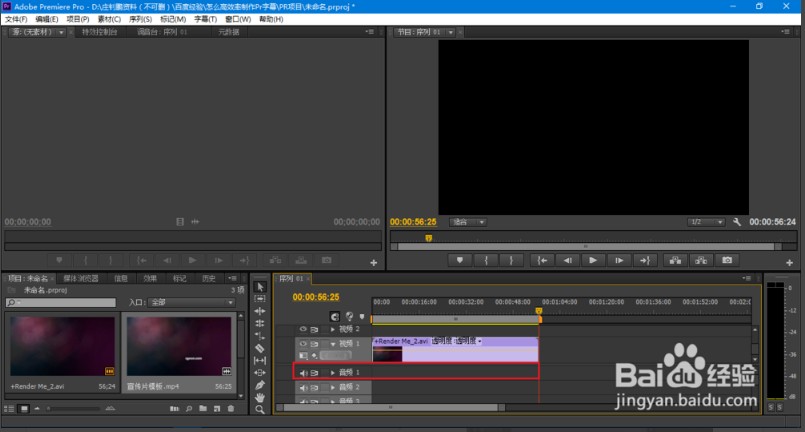Select the Zoom tool magnifier

260,410
